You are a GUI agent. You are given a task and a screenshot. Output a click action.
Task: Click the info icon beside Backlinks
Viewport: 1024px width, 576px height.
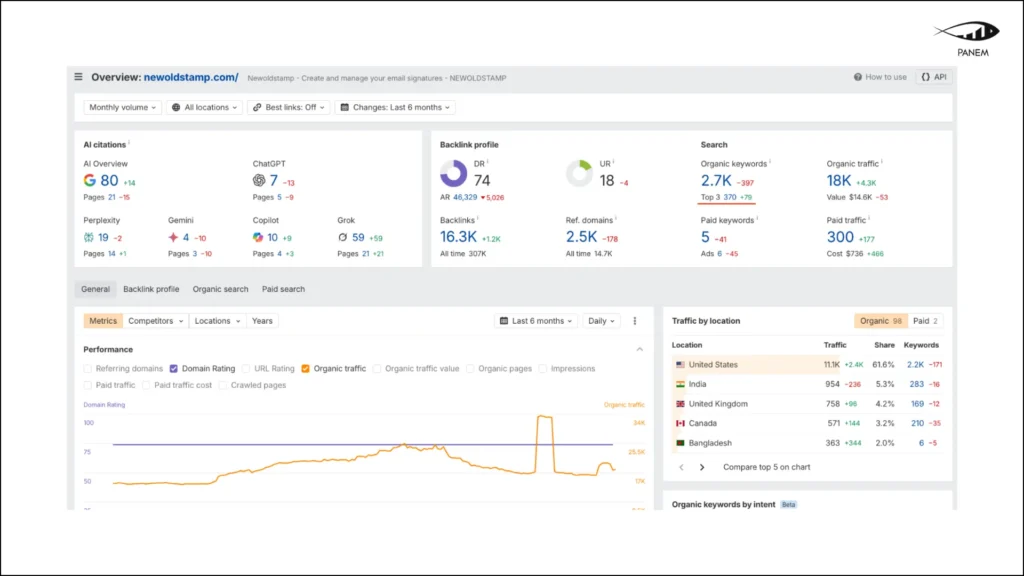477,218
